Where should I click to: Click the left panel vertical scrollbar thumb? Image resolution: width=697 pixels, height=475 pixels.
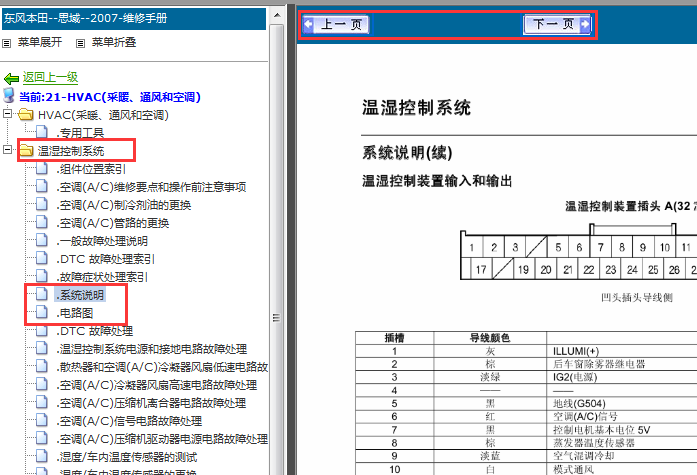pos(276,251)
